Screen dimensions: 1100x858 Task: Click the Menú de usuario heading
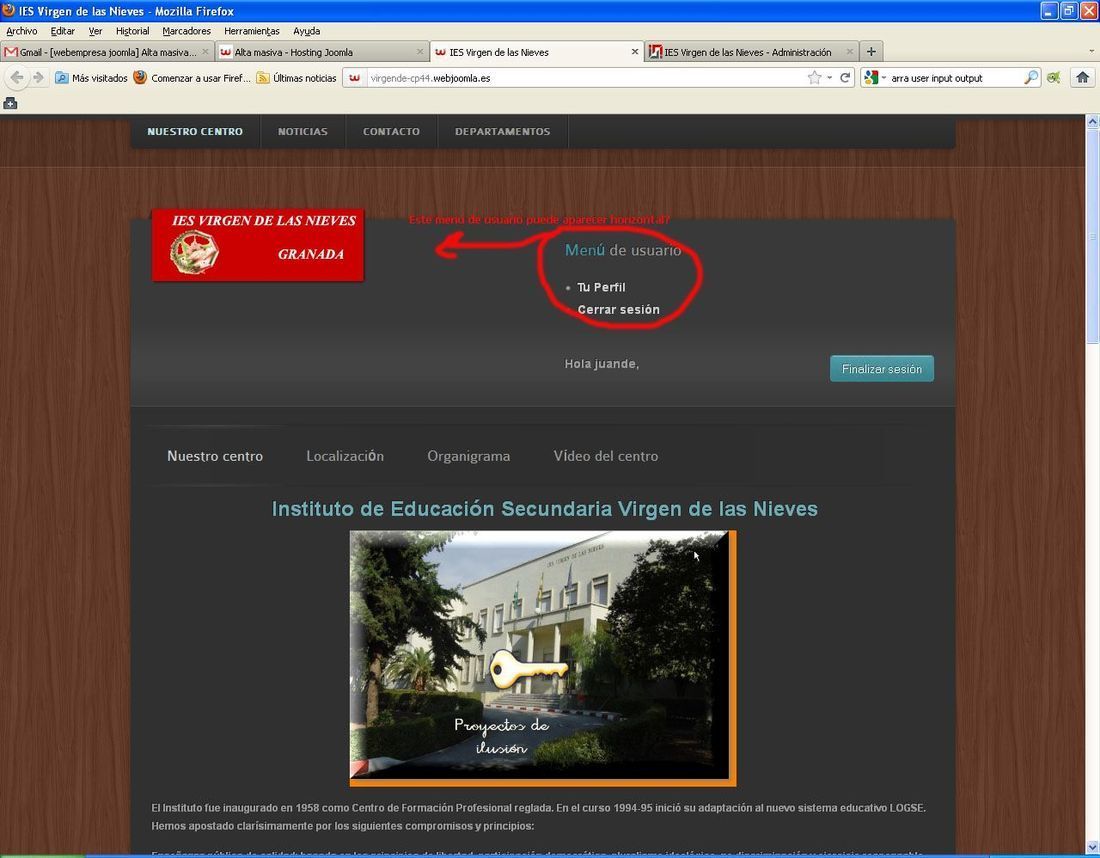pos(623,250)
